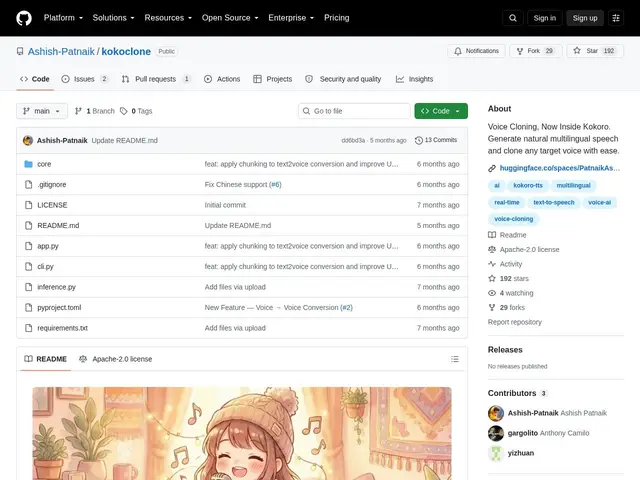Open the kokoclone repository link
640x480 pixels.
tap(126, 51)
